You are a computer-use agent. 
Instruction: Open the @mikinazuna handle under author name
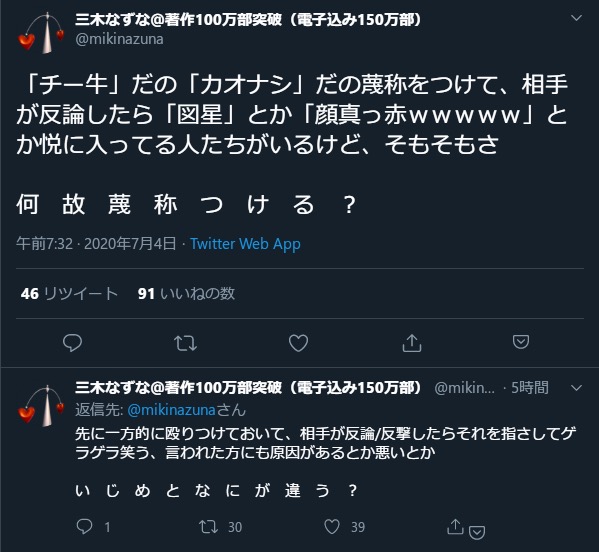120,39
